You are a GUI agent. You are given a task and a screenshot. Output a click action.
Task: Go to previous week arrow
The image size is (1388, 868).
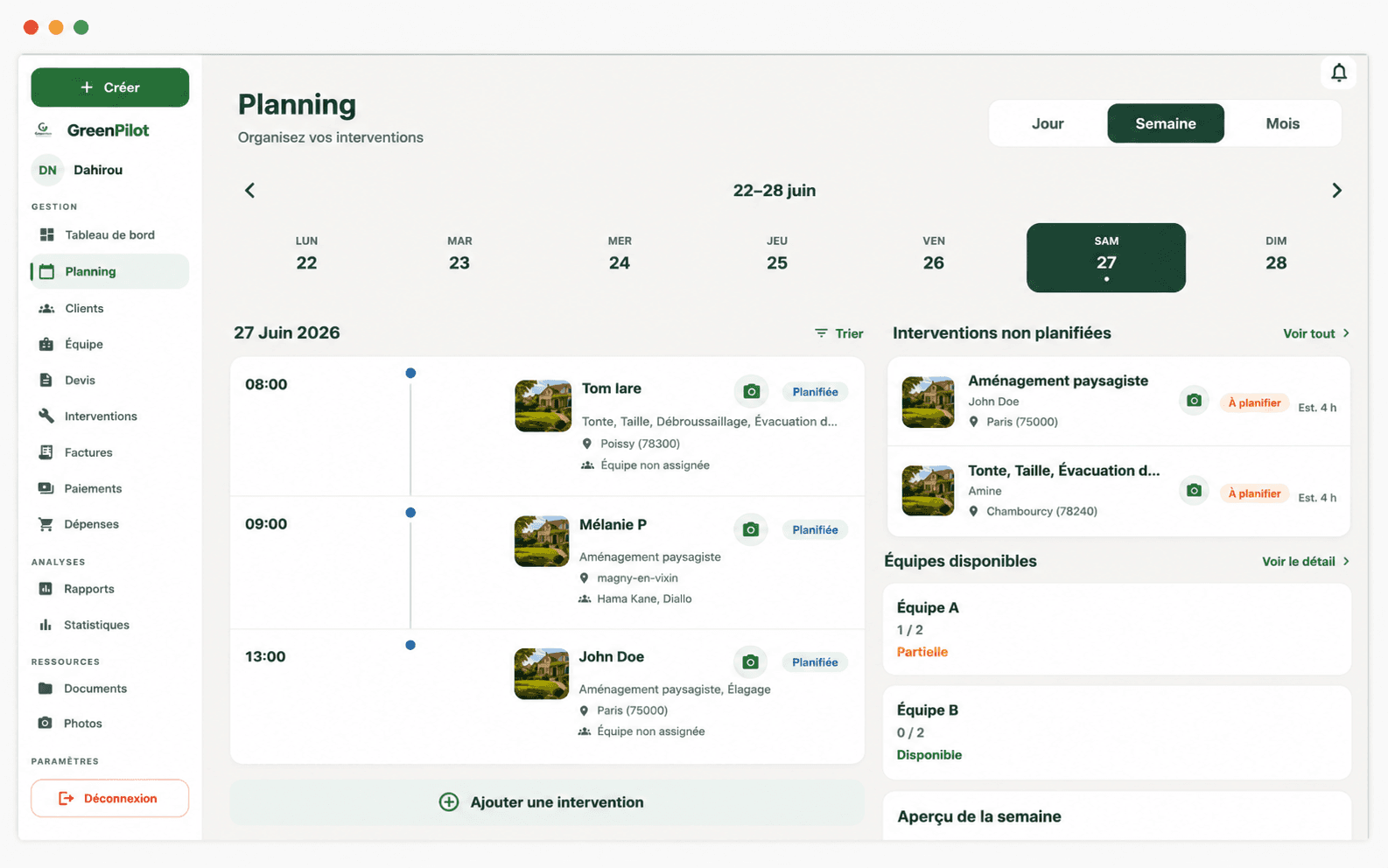point(249,191)
